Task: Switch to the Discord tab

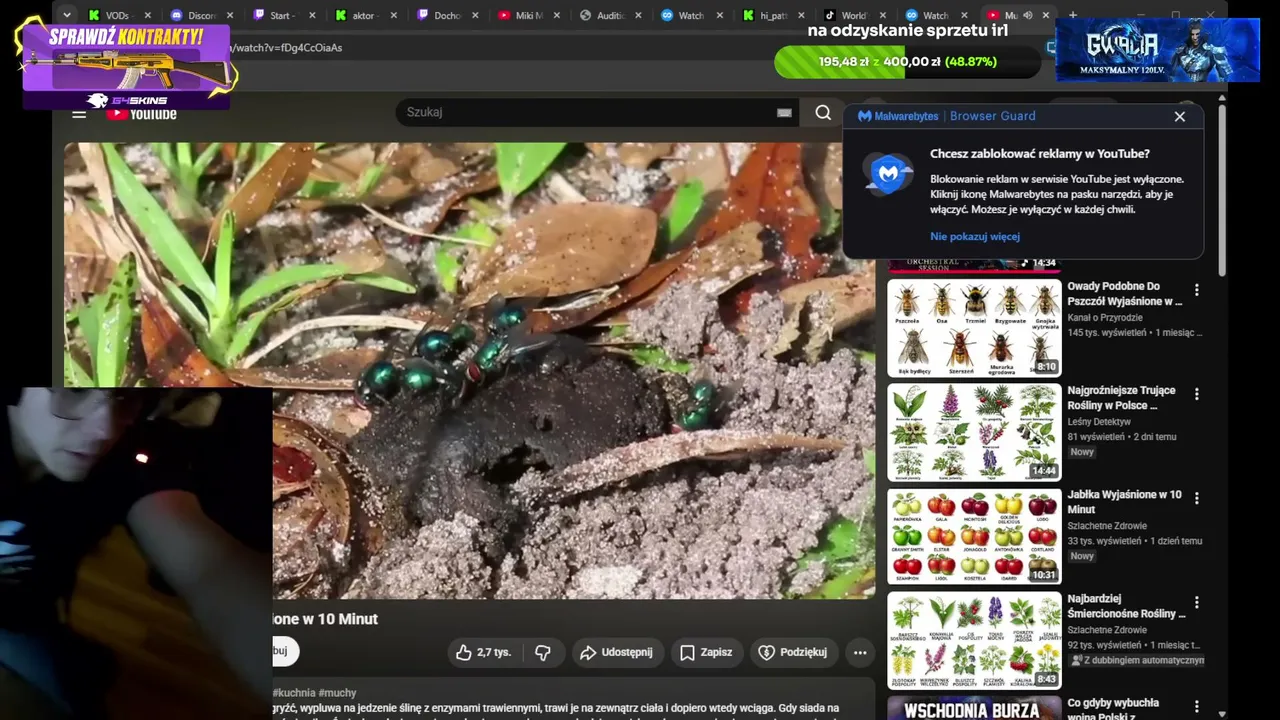Action: tap(200, 16)
